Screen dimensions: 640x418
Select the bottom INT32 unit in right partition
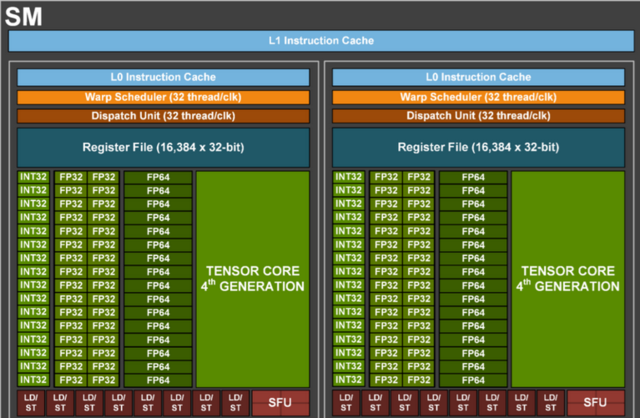click(x=349, y=380)
